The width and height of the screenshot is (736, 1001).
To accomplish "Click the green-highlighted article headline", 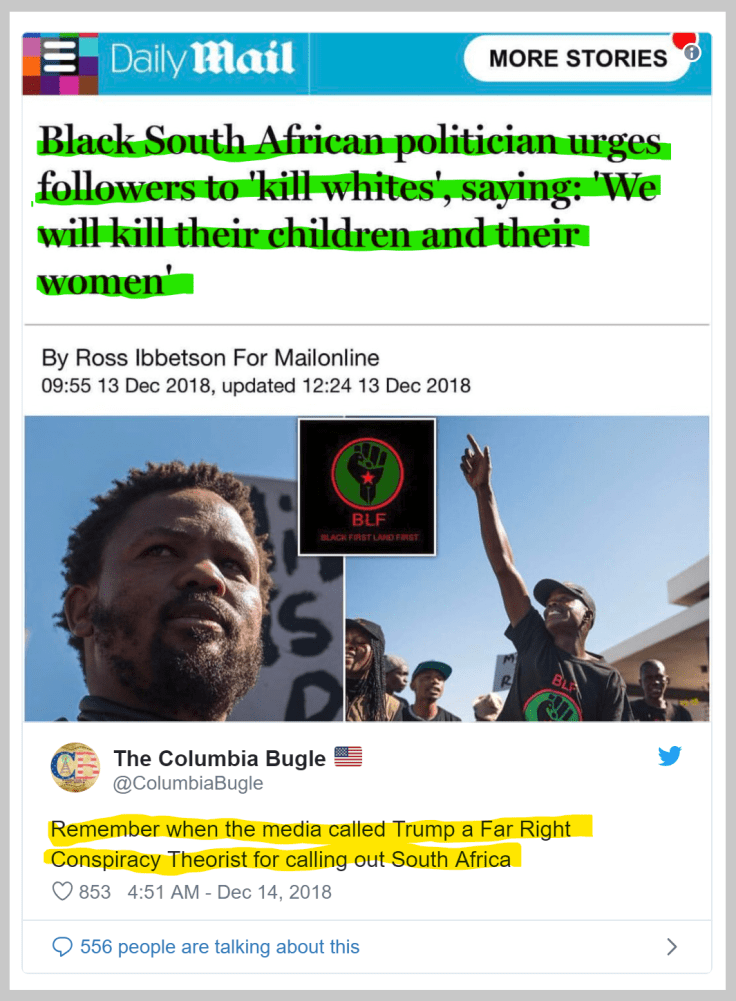I will [x=350, y=210].
